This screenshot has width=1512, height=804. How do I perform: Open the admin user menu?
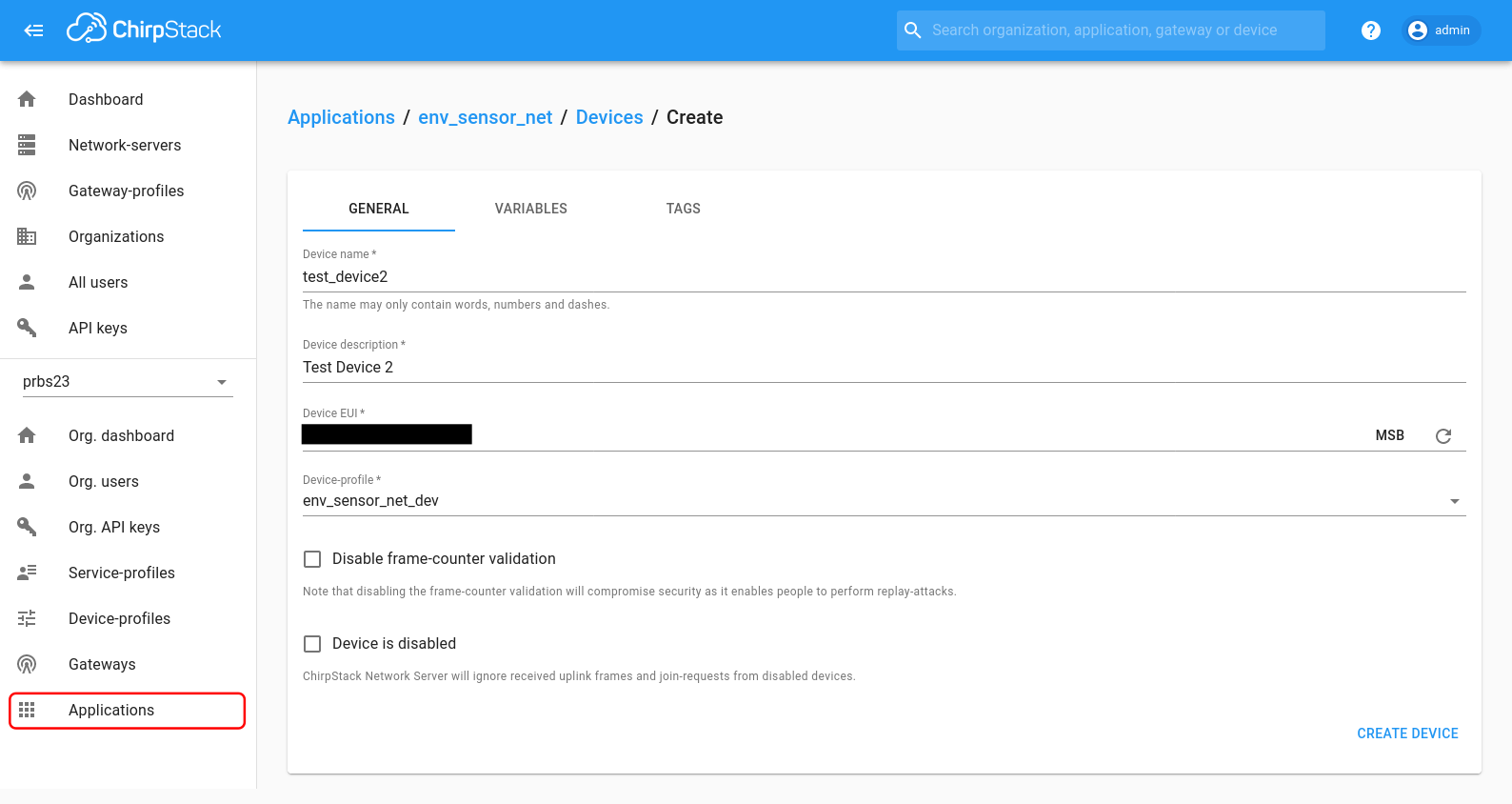coord(1441,30)
